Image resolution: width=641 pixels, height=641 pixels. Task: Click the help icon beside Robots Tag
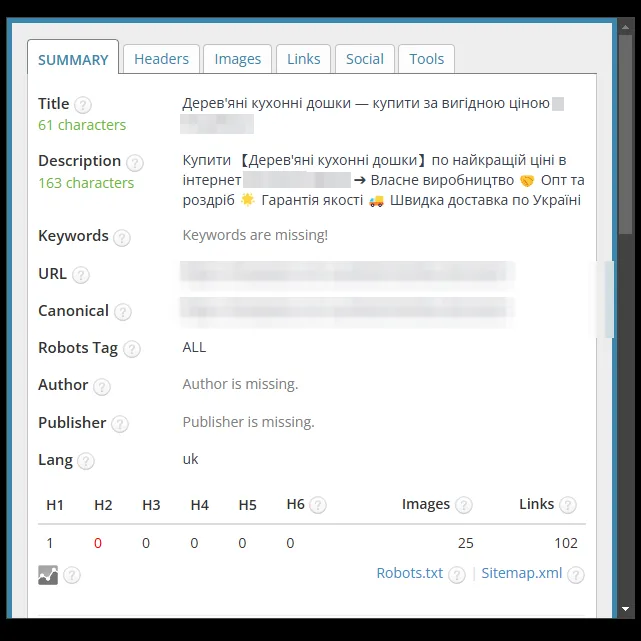[x=132, y=349]
